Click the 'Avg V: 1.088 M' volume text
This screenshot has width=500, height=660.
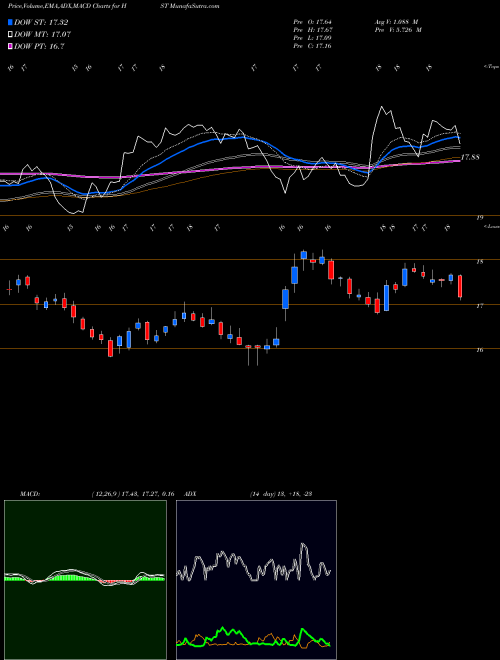pyautogui.click(x=396, y=22)
